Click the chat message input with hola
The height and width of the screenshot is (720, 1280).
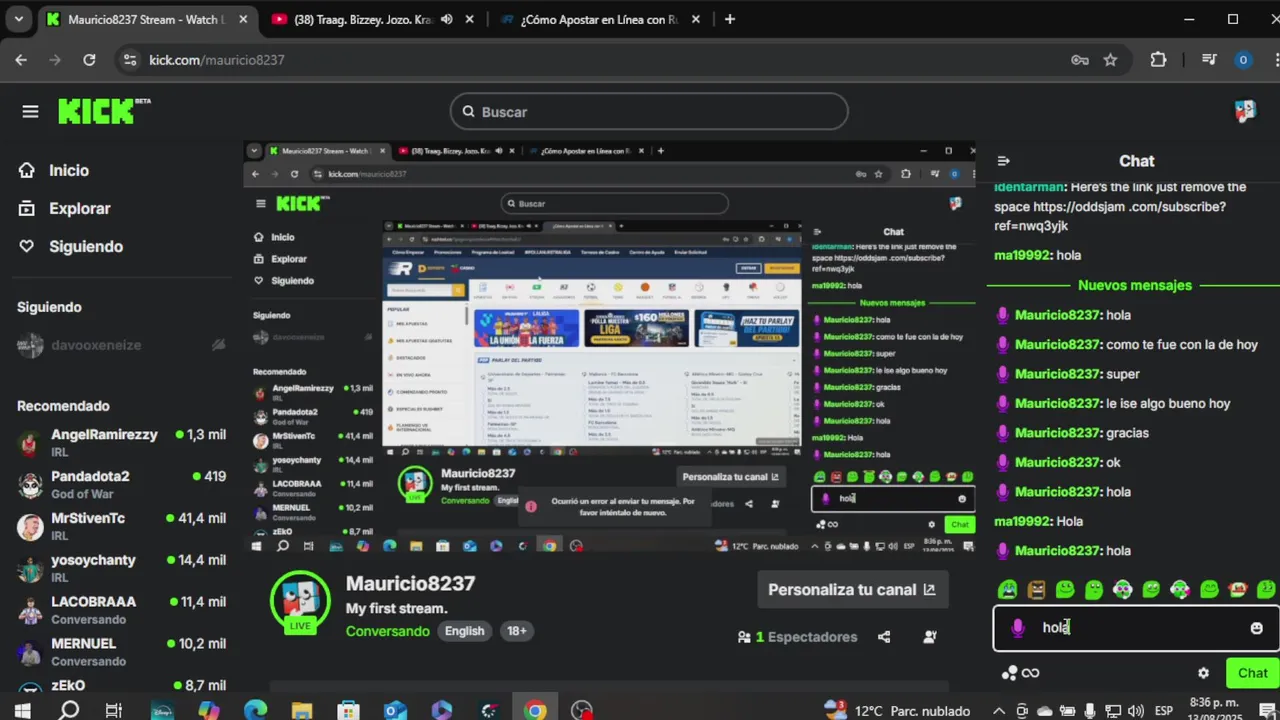(x=1136, y=628)
